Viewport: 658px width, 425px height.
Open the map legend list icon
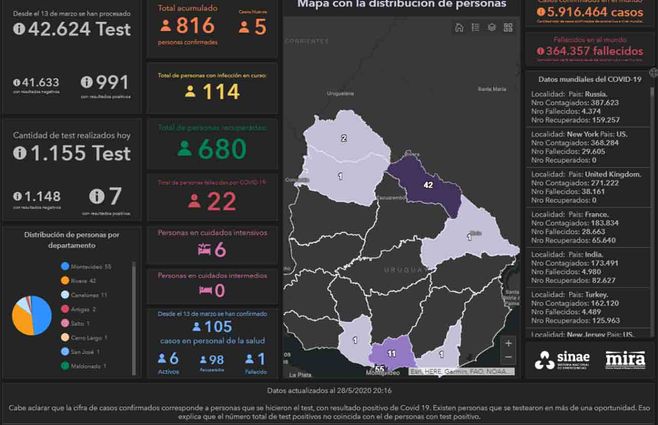[x=476, y=27]
